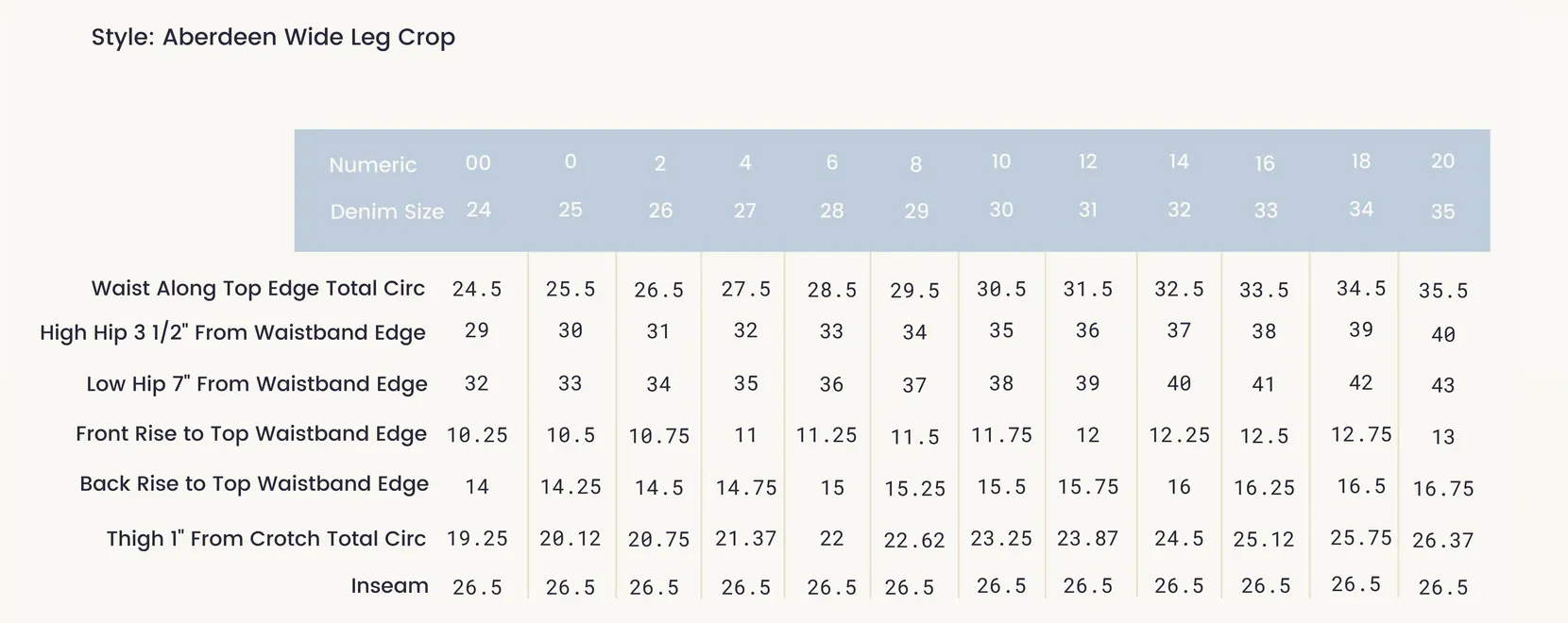This screenshot has height=623, width=1568.
Task: Click the 'Style: Aberdeen Wide Leg Crop' heading
Action: 273,38
